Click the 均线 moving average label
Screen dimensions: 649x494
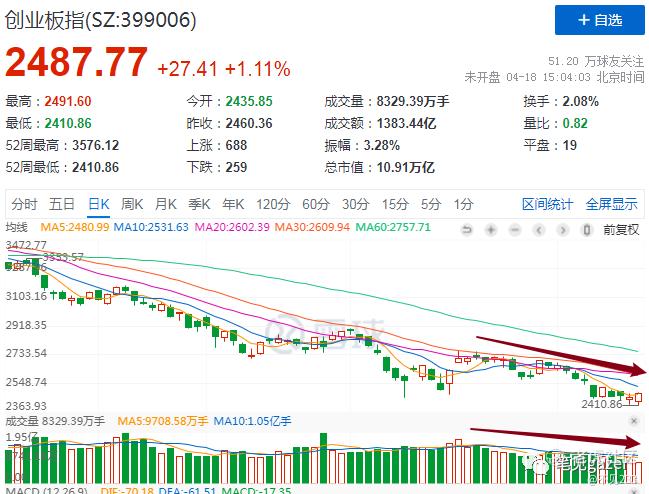coord(17,227)
